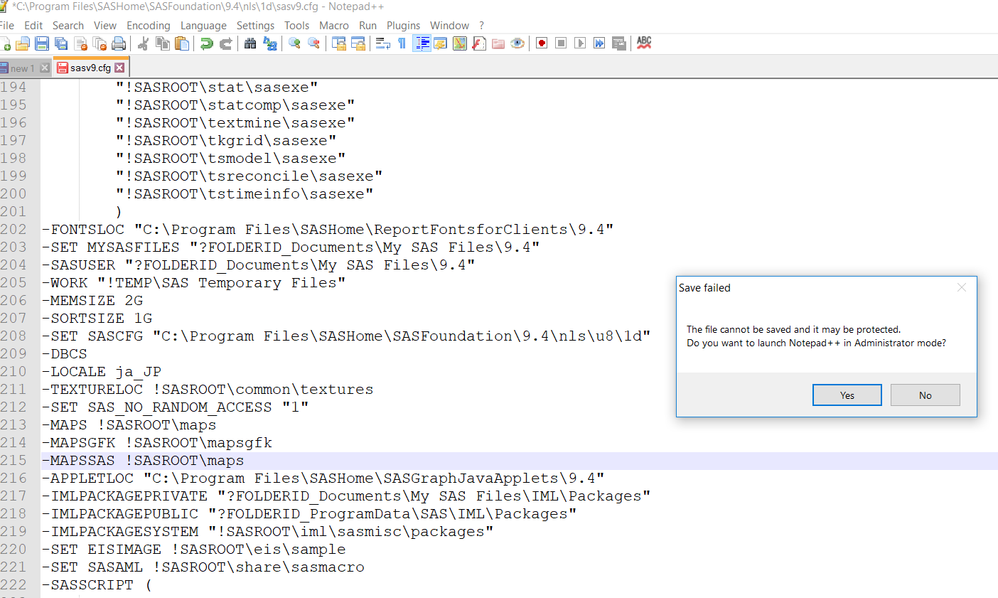Open the Language menu
Screen dimensions: 998x598
203,25
